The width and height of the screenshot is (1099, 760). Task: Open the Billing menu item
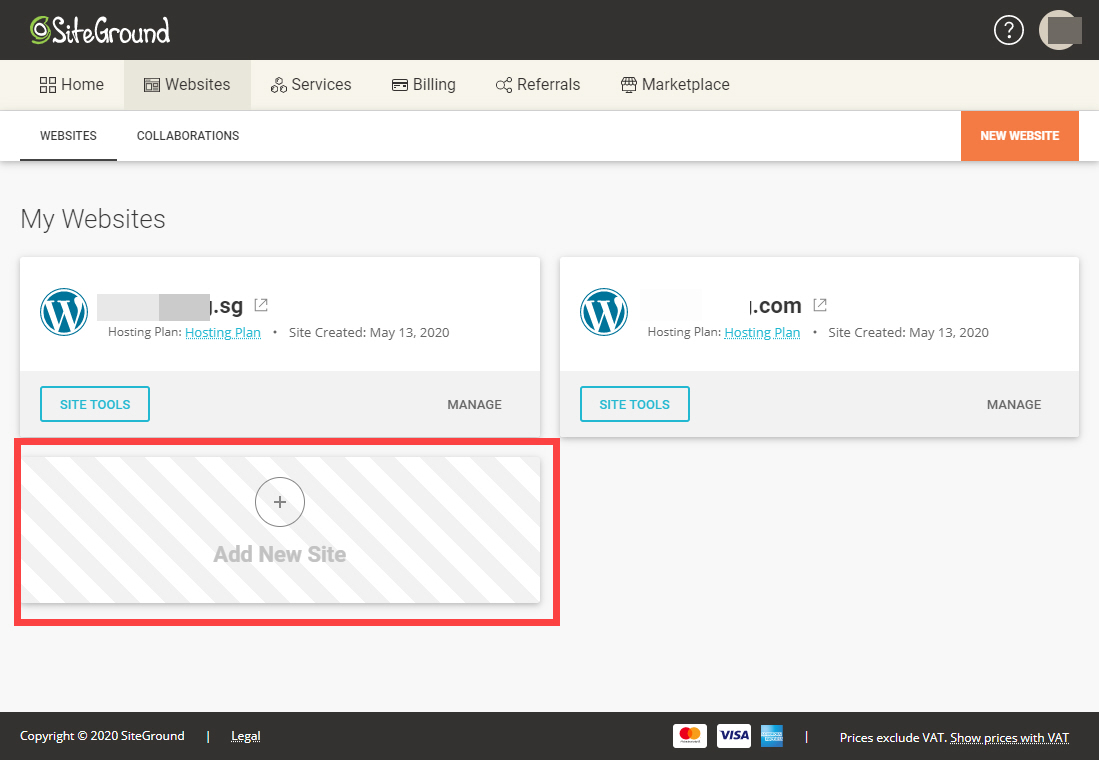(423, 85)
